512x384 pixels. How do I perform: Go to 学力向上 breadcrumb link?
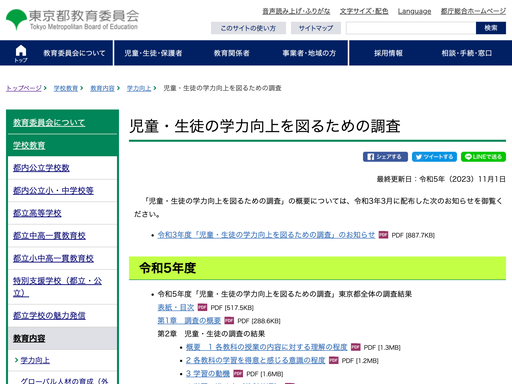coord(139,88)
